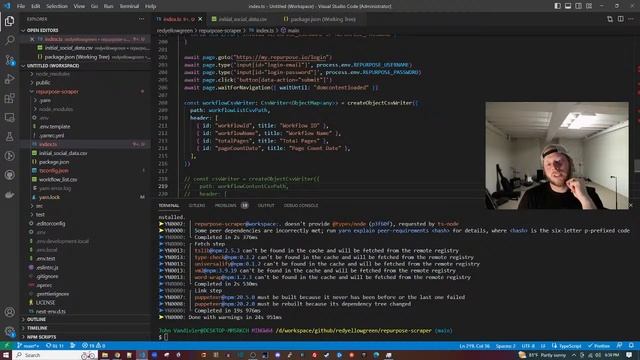
Task: Open the notifications bell in status bar
Action: tap(631, 345)
